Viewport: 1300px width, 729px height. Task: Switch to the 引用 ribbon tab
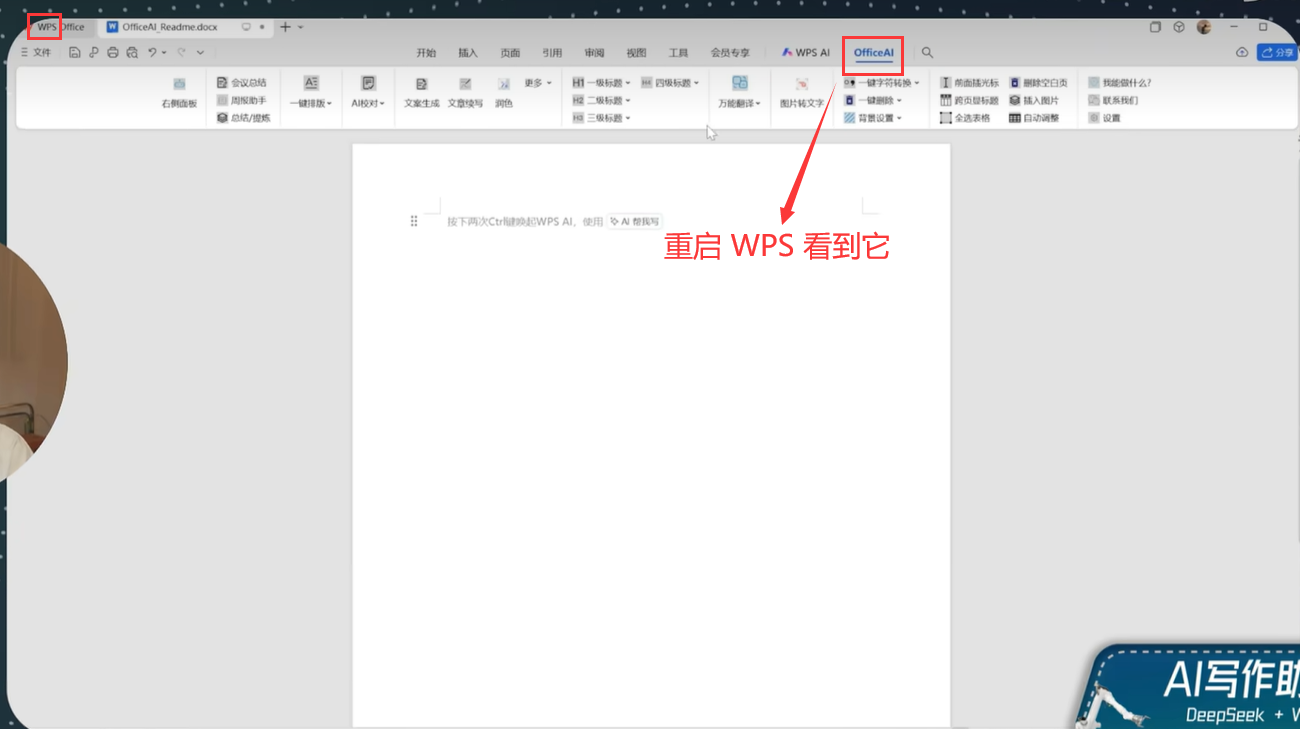pos(552,52)
